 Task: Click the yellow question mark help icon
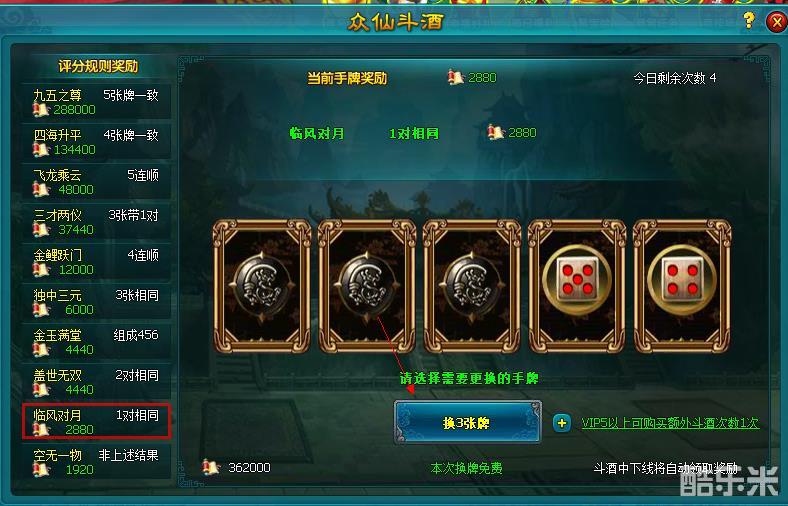[749, 21]
